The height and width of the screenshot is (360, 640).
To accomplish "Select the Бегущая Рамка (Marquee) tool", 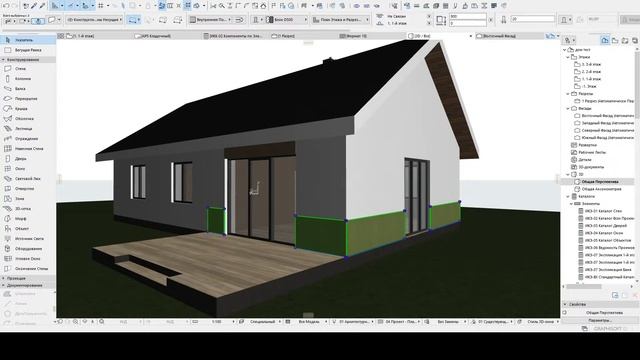I will pos(28,50).
